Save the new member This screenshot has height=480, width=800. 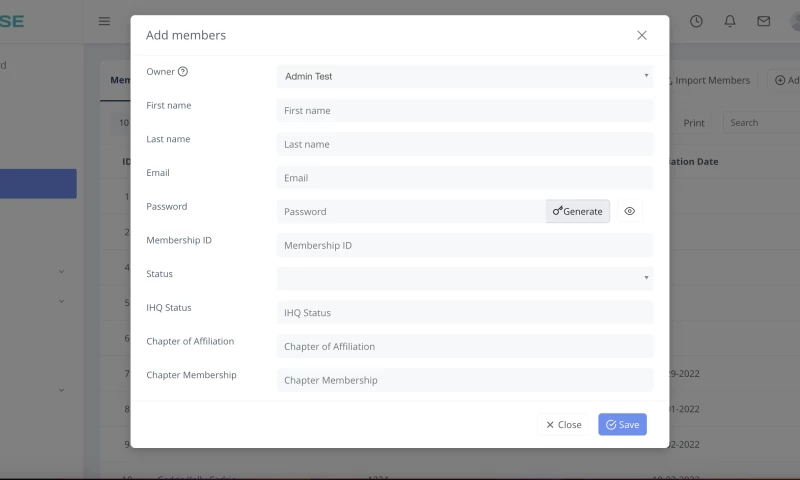click(622, 424)
